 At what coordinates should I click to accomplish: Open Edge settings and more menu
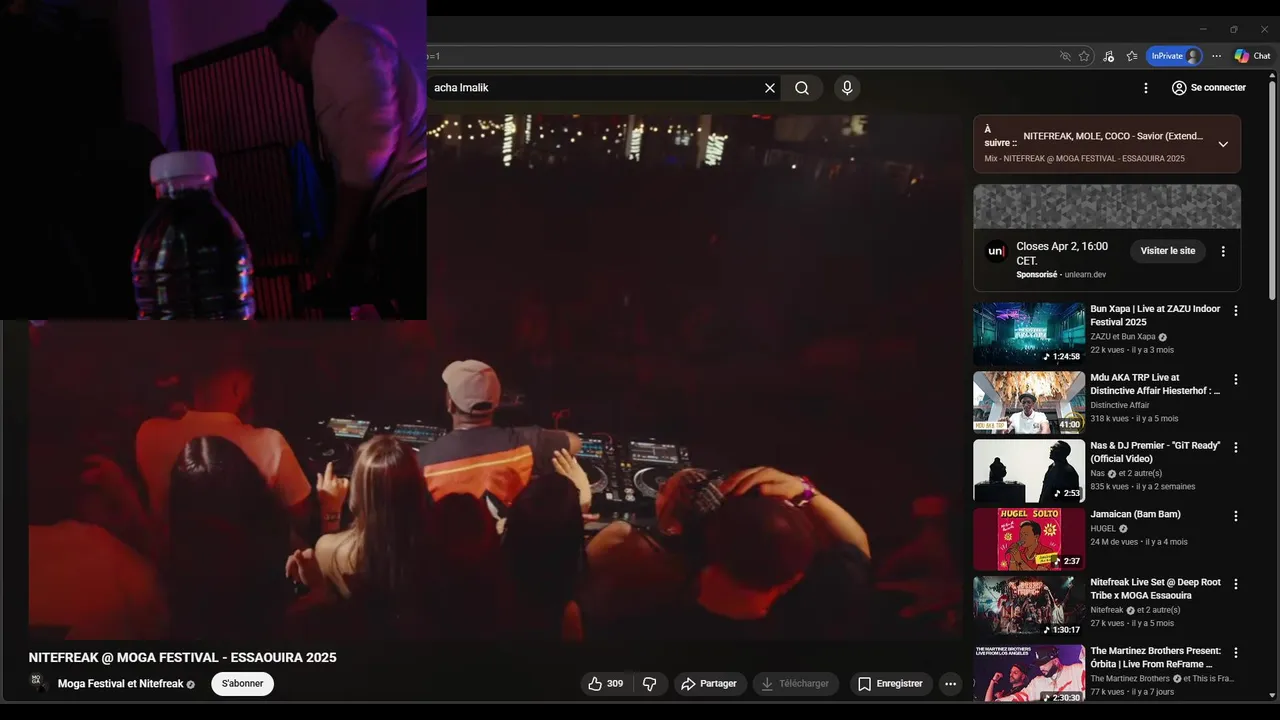[x=1216, y=56]
